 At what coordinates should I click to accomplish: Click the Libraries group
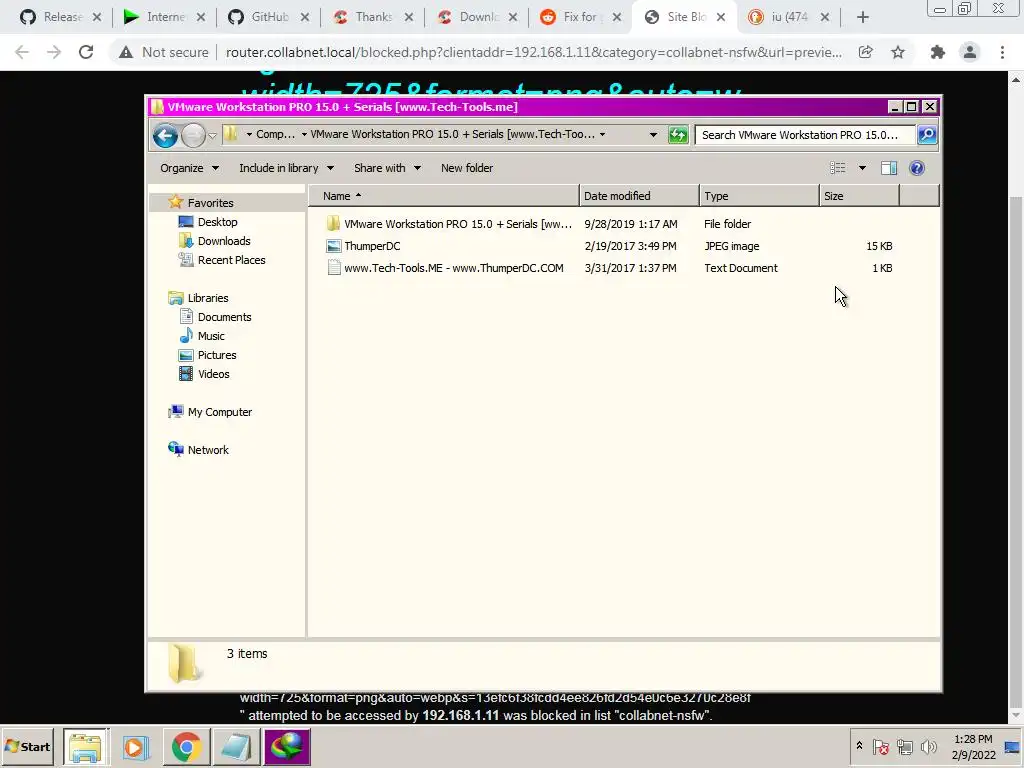199,298
